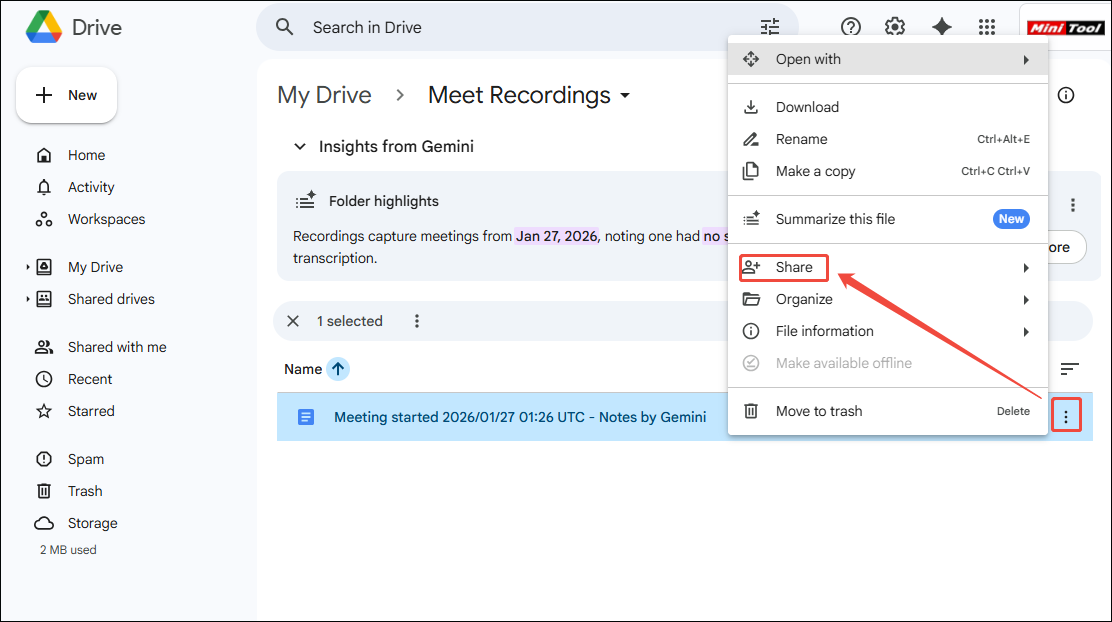1112x622 pixels.
Task: Deselect the file using the X near 1 selected
Action: click(293, 320)
